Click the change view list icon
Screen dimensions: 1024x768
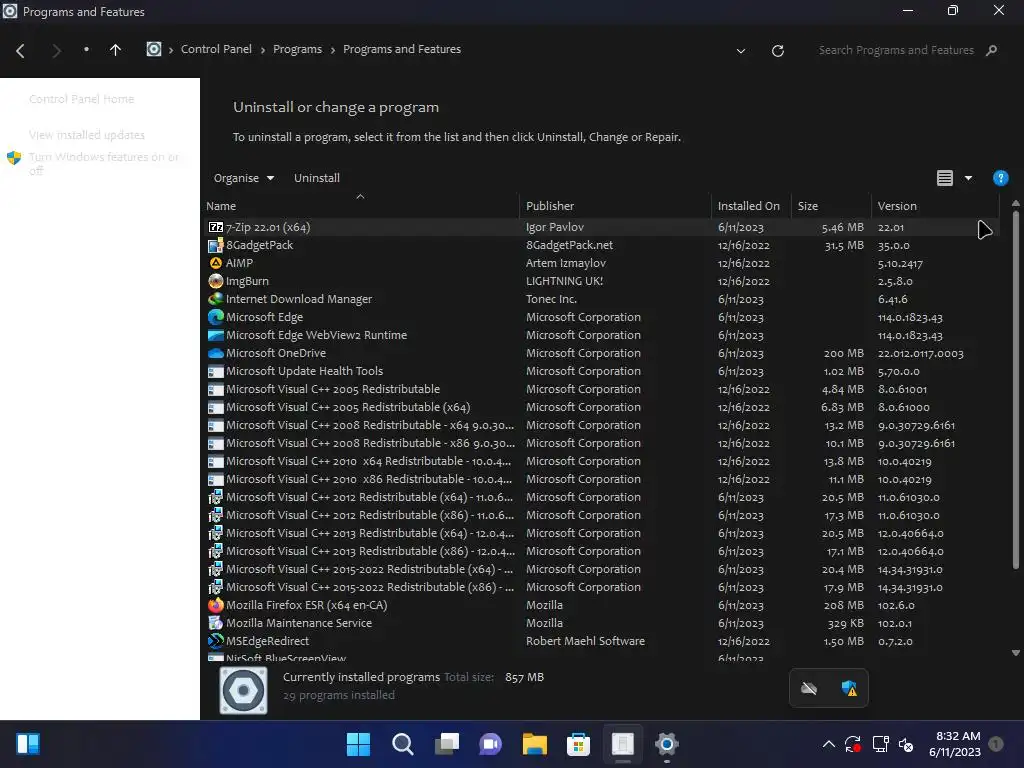point(944,178)
